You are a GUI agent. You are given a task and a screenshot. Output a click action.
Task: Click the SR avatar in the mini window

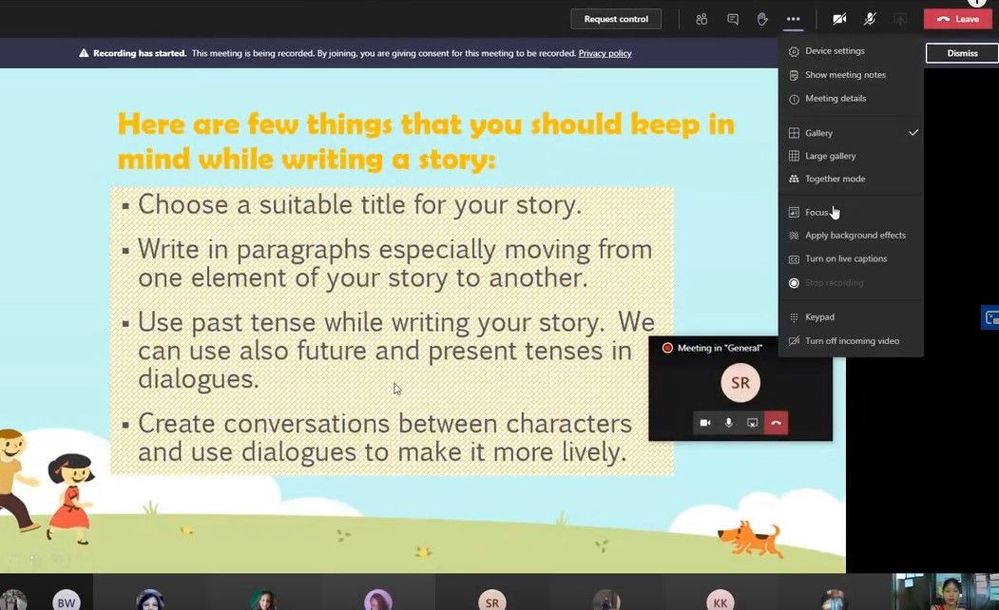click(x=740, y=383)
